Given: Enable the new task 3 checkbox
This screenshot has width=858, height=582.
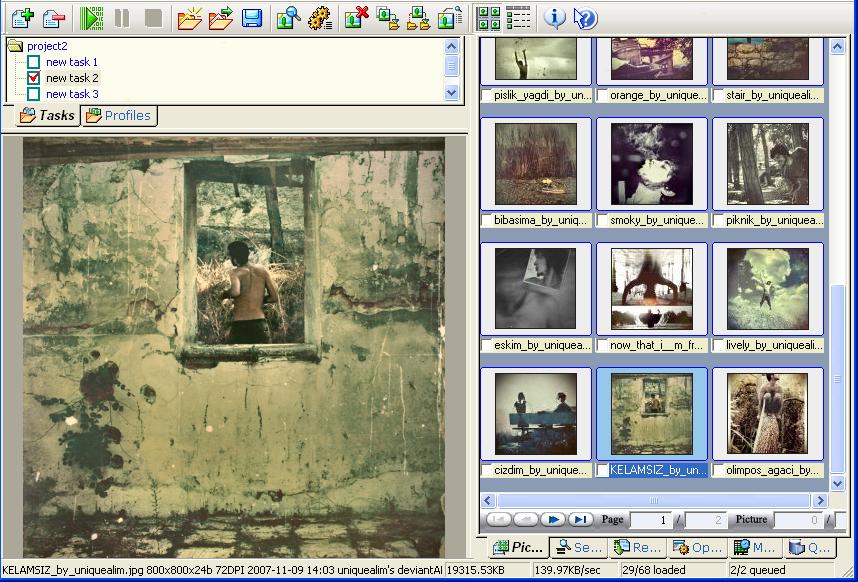Looking at the screenshot, I should [33, 94].
